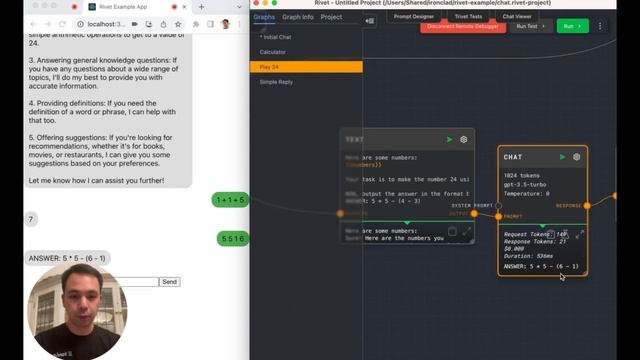This screenshot has height=360, width=640.
Task: Switch to the Graph Info tab
Action: click(298, 17)
